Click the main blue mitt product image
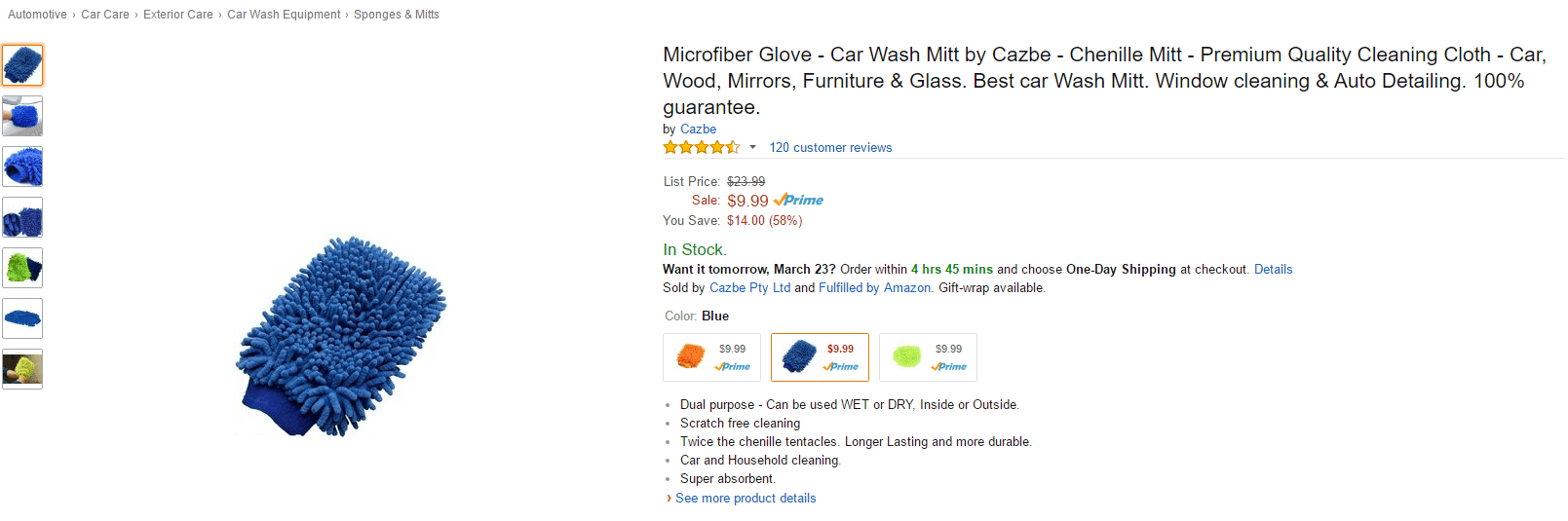Screen dimensions: 1568x521 [x=340, y=336]
